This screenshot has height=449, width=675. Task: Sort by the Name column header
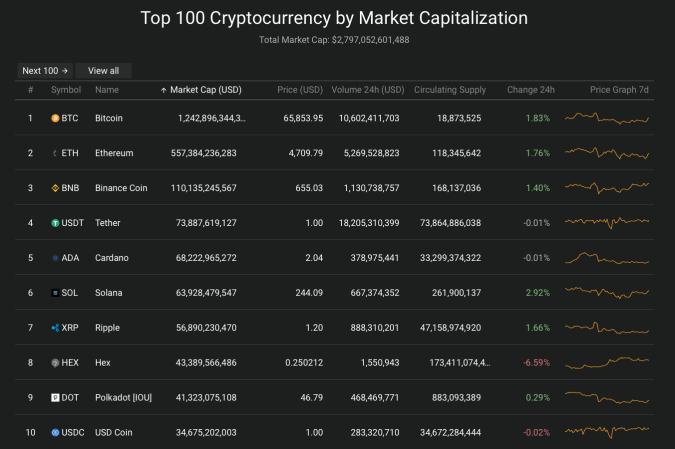coord(107,90)
